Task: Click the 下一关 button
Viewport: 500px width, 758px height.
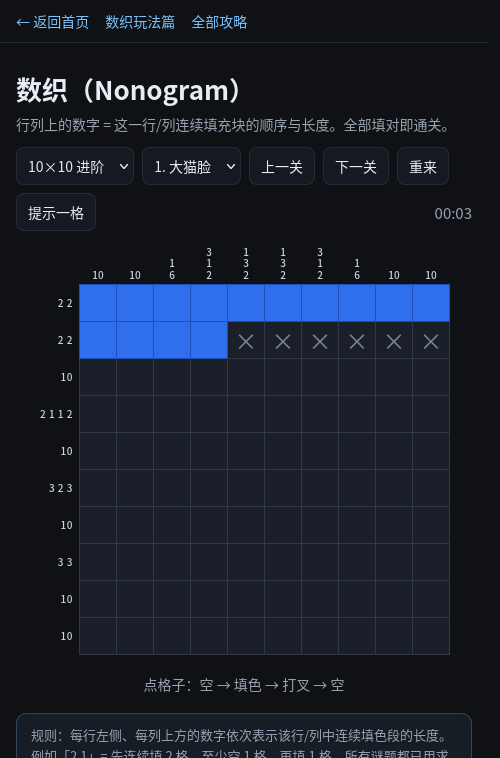Action: pyautogui.click(x=356, y=166)
